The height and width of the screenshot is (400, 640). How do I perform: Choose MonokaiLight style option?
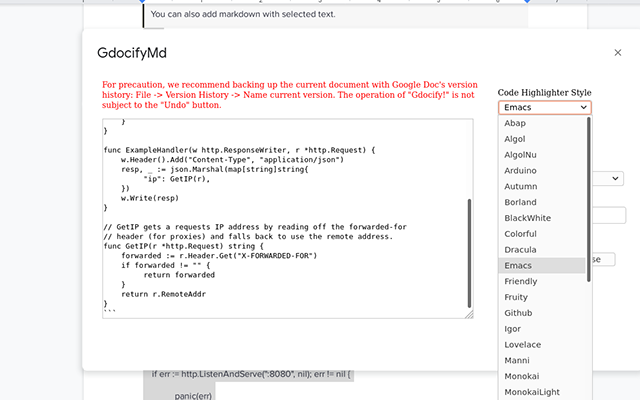pos(542,392)
